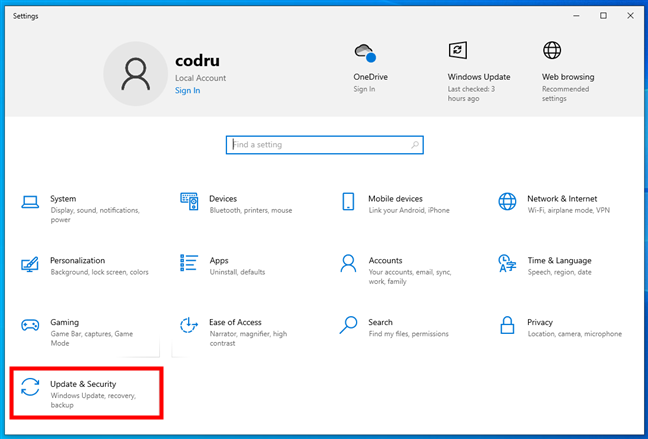Click 'Display, sound, notifications, power' text

[x=95, y=215]
